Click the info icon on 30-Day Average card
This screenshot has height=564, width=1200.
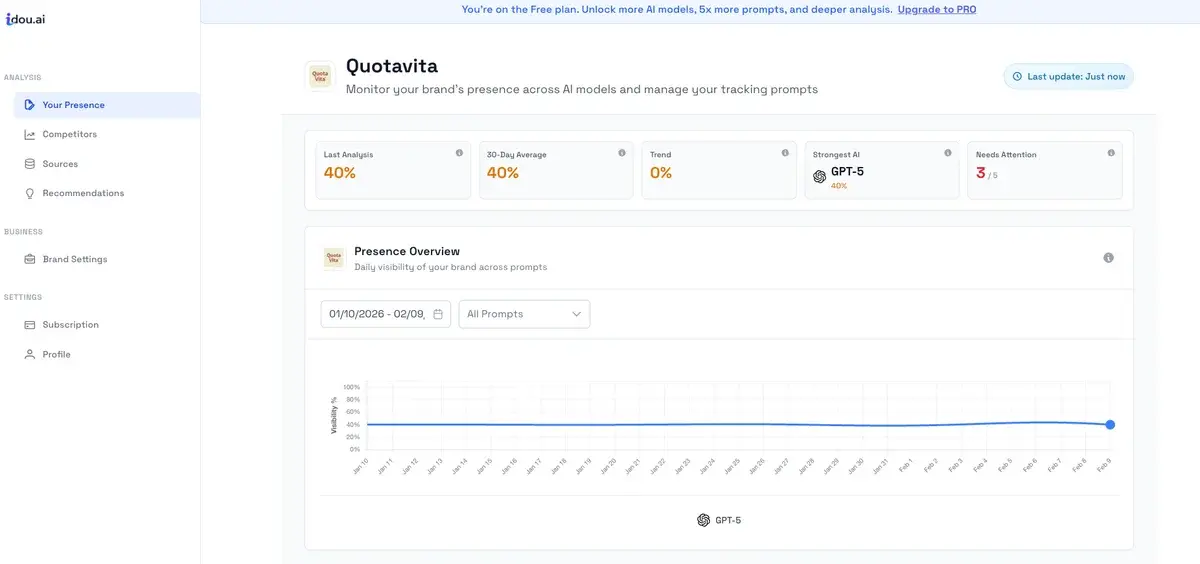coord(622,153)
